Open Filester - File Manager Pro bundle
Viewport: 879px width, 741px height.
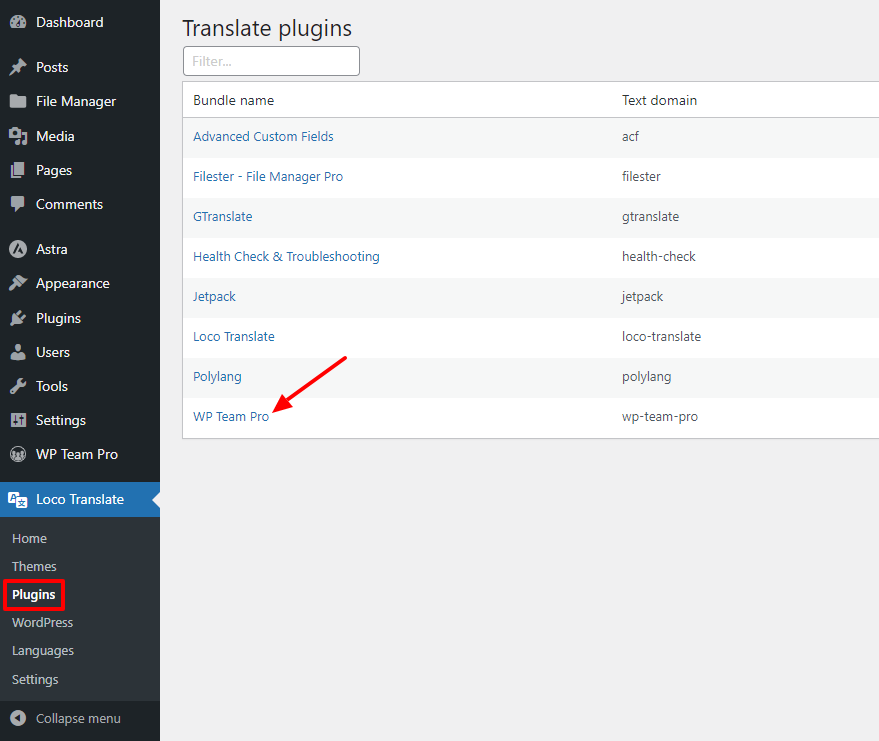coord(268,177)
